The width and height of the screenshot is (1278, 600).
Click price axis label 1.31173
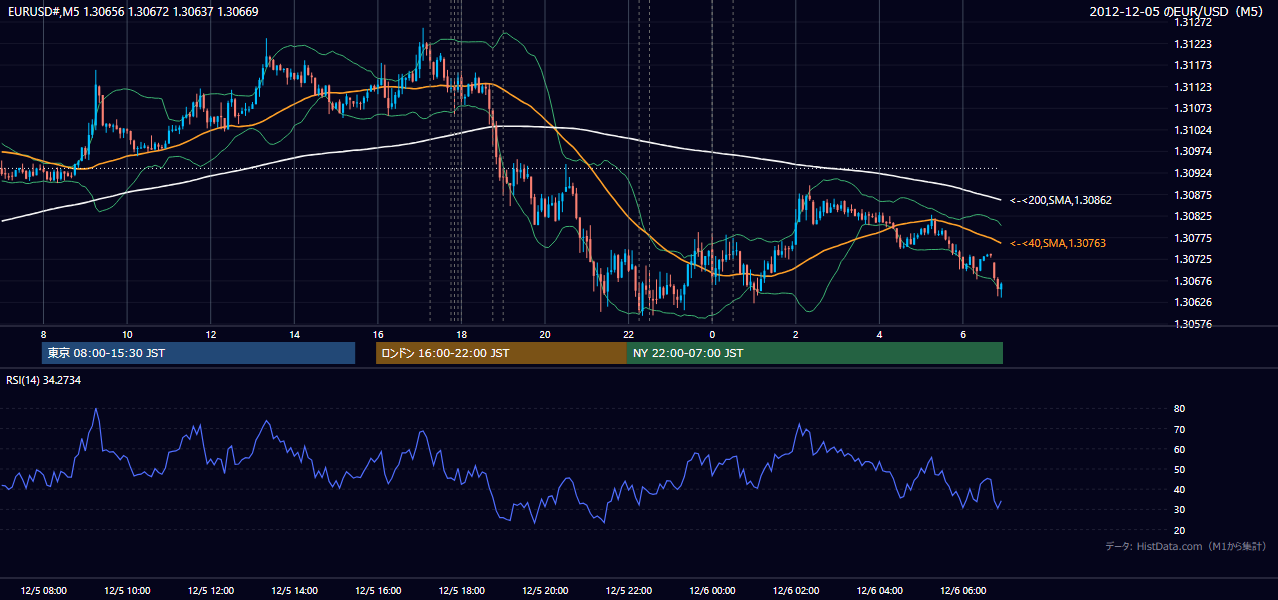click(x=1194, y=65)
